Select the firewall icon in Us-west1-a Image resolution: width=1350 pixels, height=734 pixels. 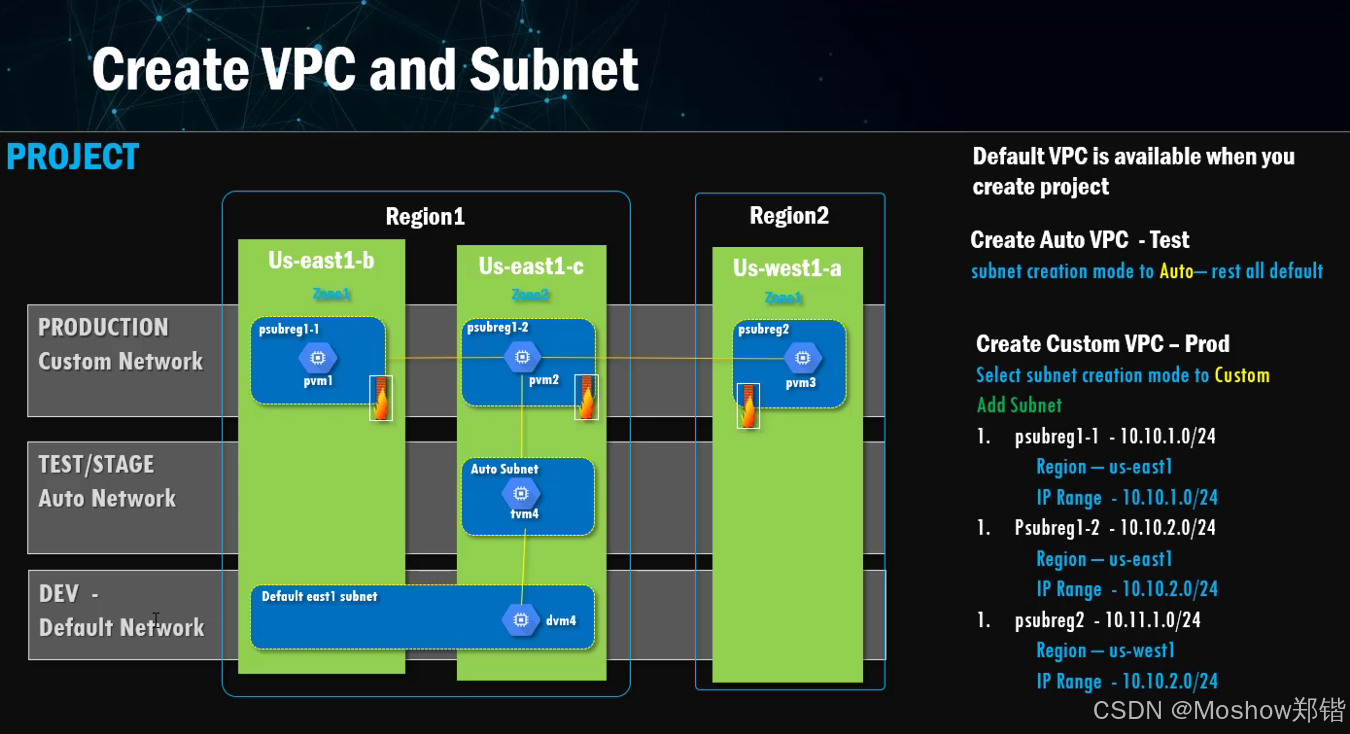pyautogui.click(x=749, y=406)
